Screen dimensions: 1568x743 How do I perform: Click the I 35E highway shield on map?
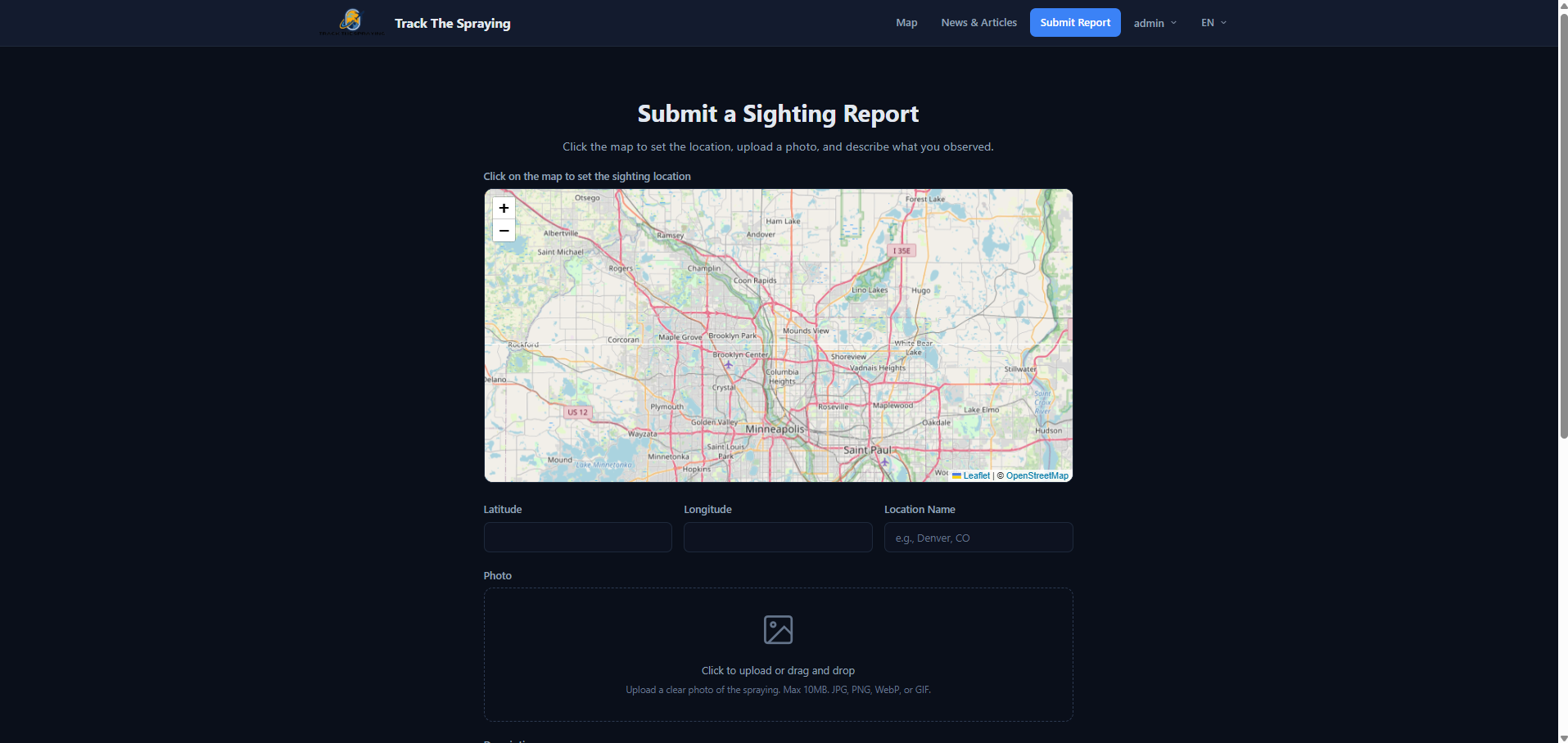point(901,250)
